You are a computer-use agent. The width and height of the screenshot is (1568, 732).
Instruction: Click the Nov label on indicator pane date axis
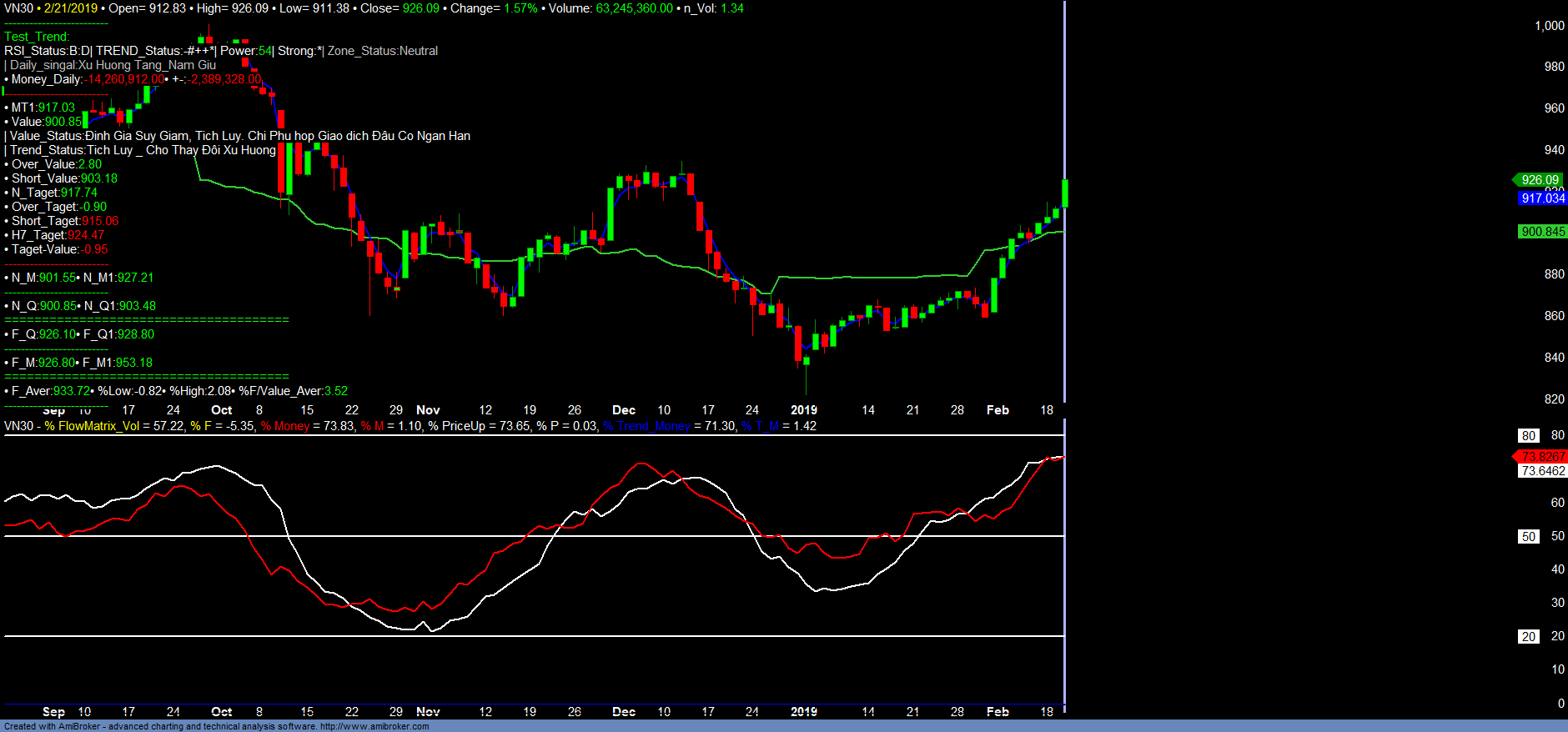[427, 712]
